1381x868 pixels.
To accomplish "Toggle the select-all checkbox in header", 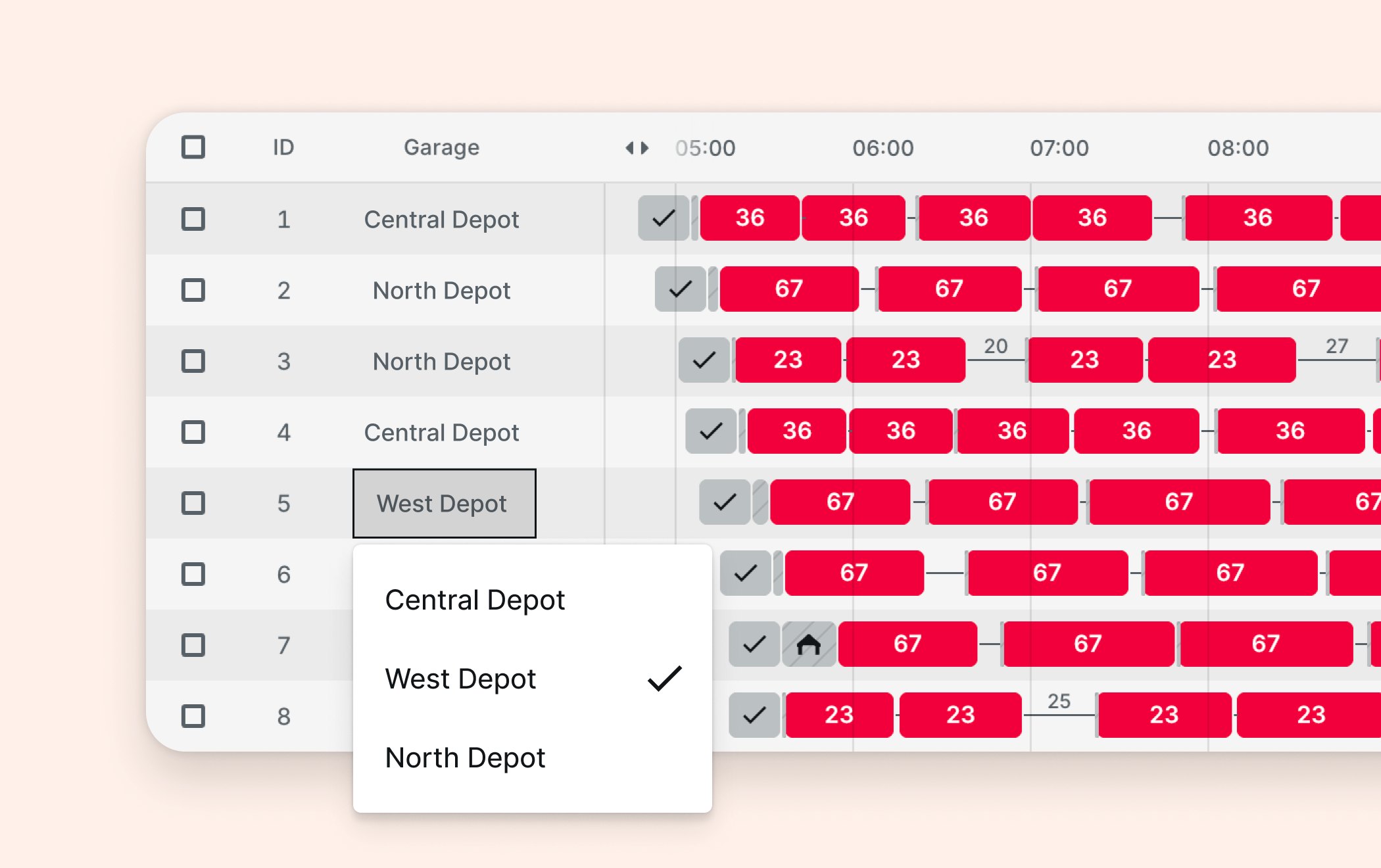I will 193,147.
